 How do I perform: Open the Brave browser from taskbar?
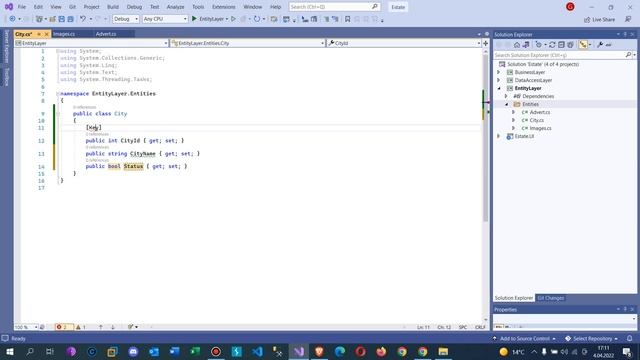pos(319,351)
